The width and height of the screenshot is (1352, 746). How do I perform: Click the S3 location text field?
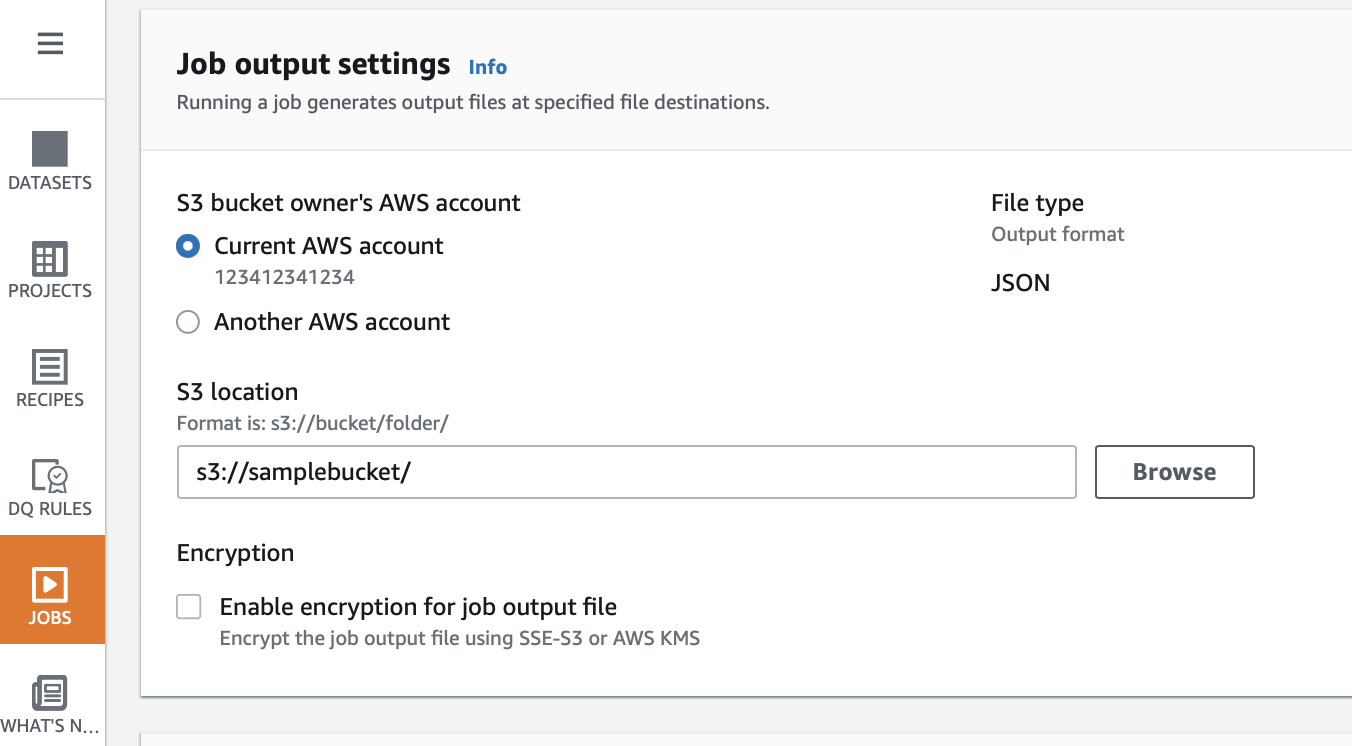[x=626, y=472]
